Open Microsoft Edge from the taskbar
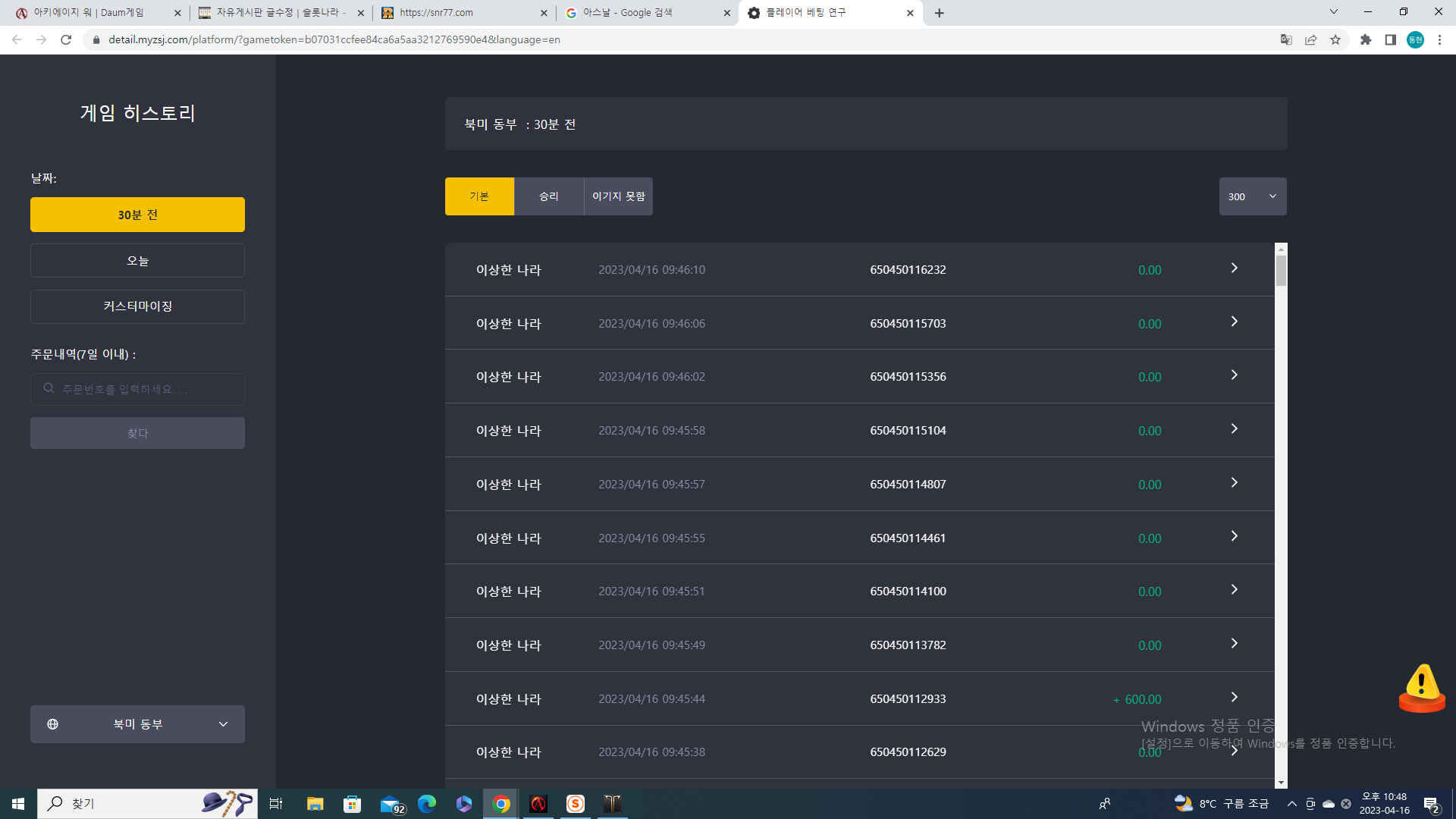This screenshot has height=819, width=1456. tap(427, 804)
